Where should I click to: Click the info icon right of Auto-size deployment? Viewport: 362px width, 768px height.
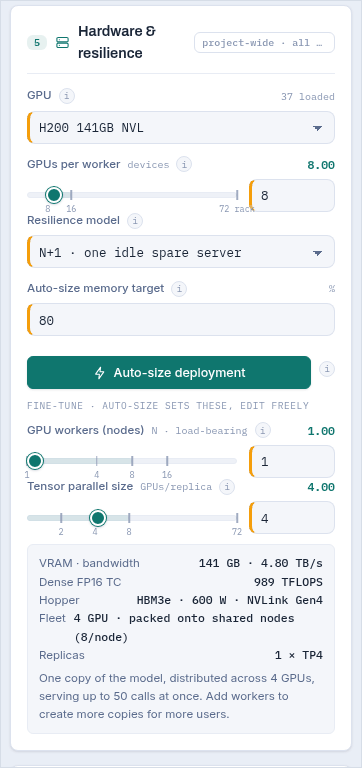coord(327,369)
